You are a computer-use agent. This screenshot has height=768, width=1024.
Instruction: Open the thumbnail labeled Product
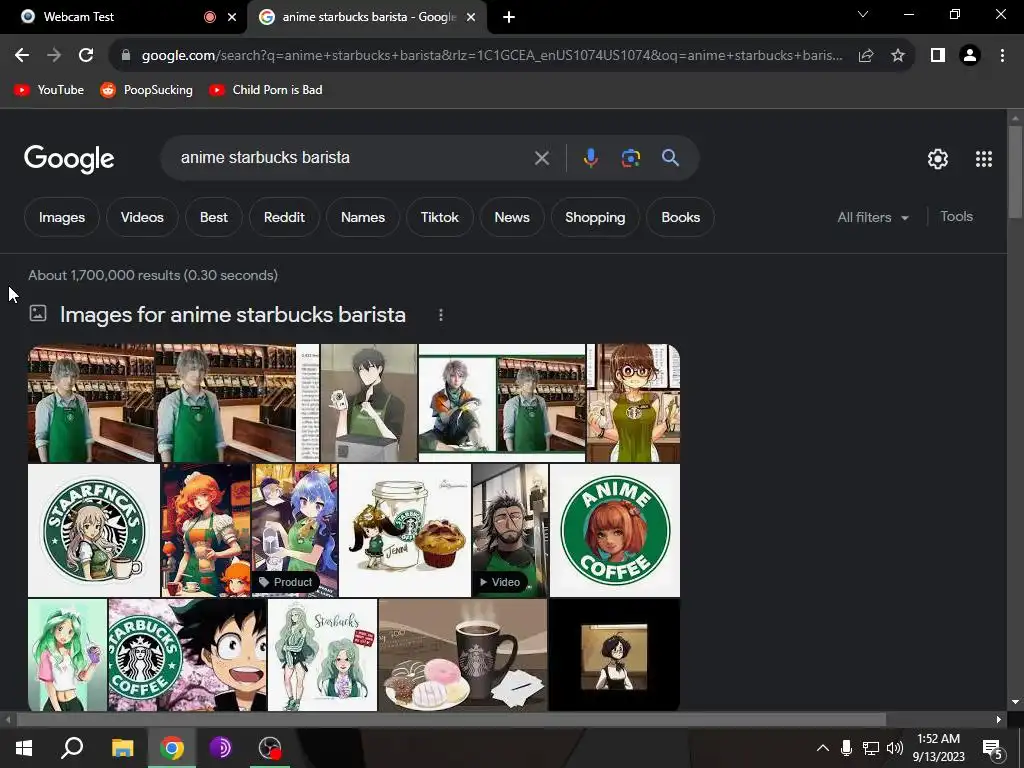click(295, 530)
